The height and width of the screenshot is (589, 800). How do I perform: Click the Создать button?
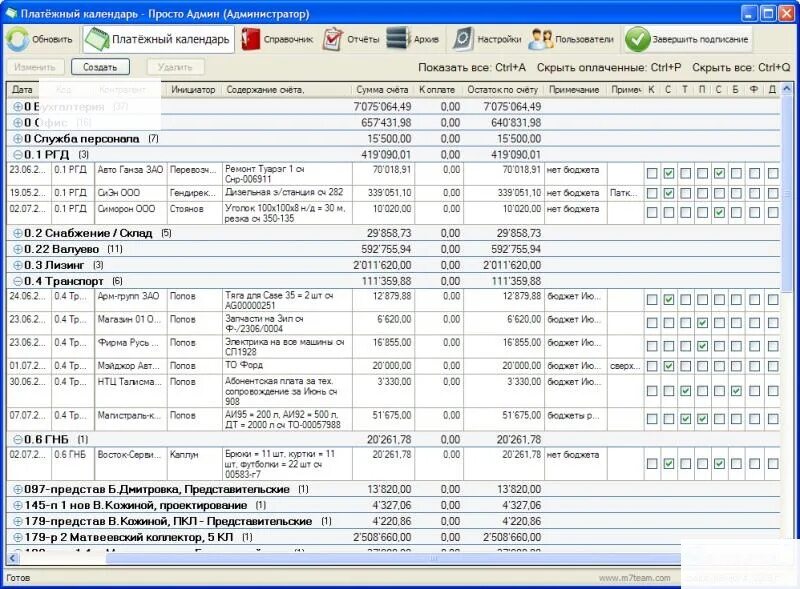100,67
